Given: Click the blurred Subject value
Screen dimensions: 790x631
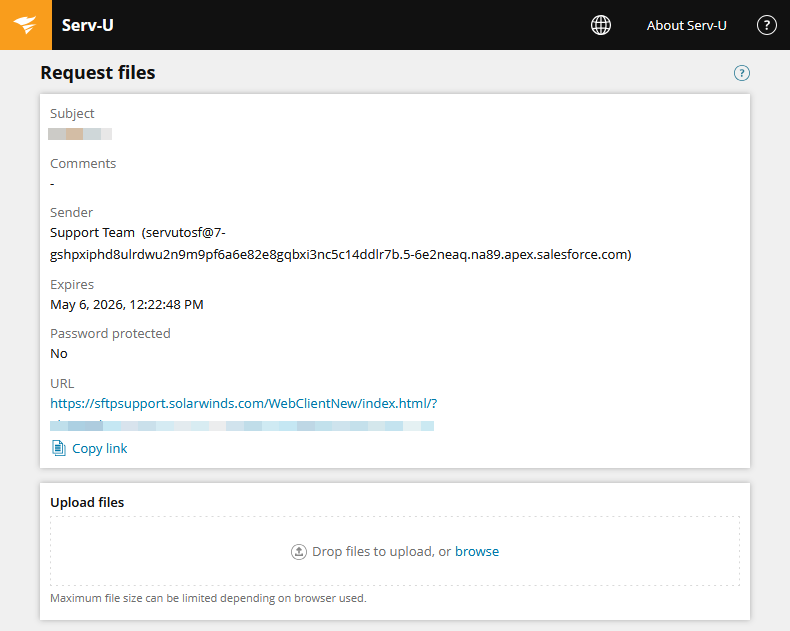Looking at the screenshot, I should (80, 134).
